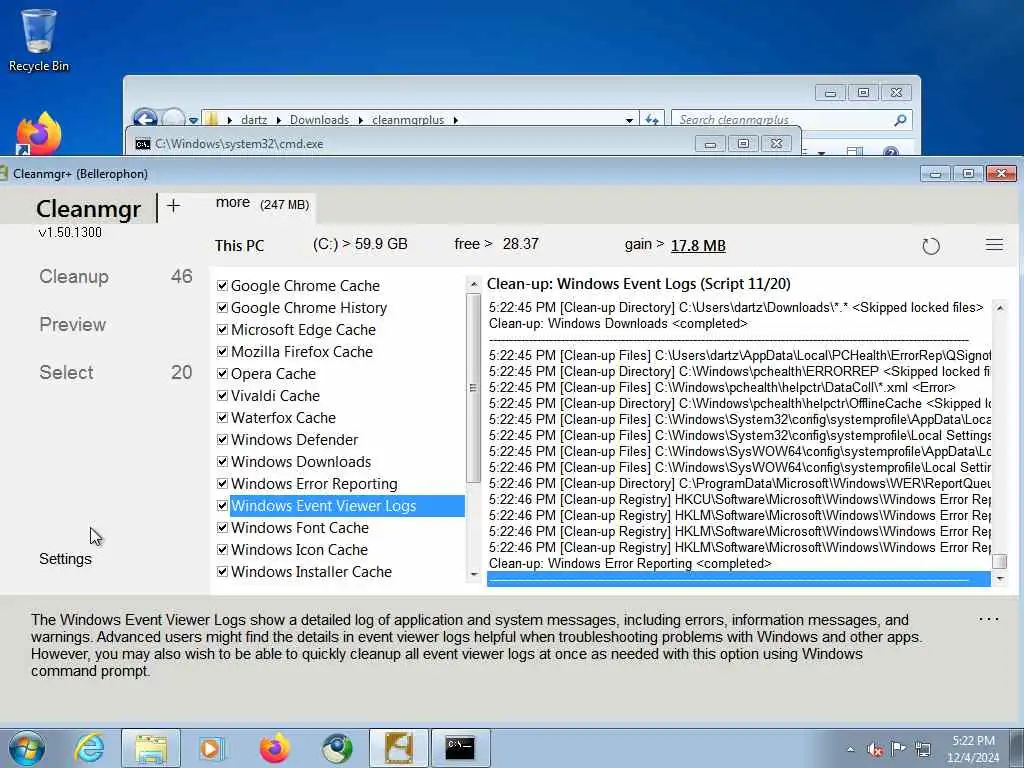
Task: Click log pane scroll-up arrow
Action: tap(999, 308)
